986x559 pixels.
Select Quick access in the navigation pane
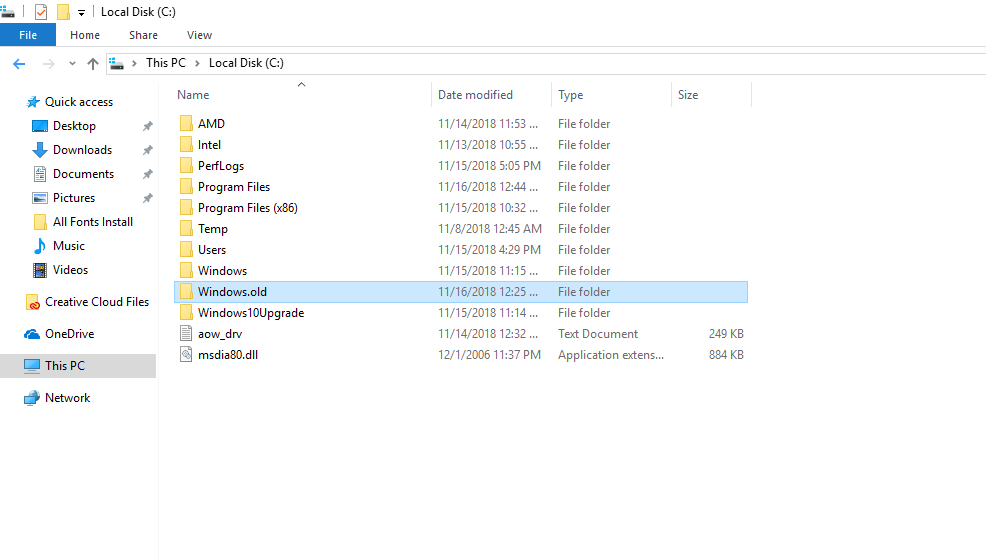click(x=79, y=102)
